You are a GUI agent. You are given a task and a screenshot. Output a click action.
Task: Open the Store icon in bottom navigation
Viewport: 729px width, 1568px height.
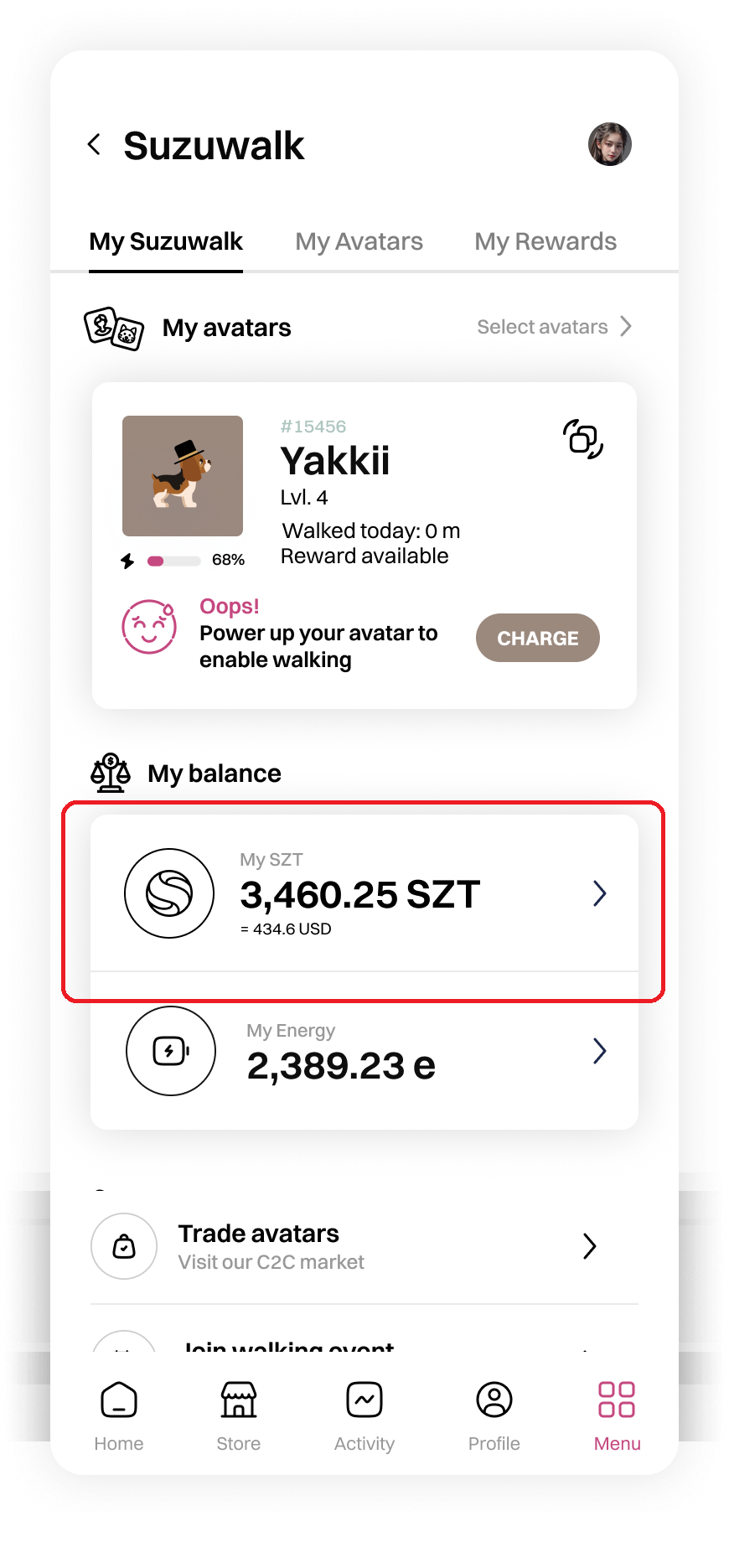coord(239,1400)
